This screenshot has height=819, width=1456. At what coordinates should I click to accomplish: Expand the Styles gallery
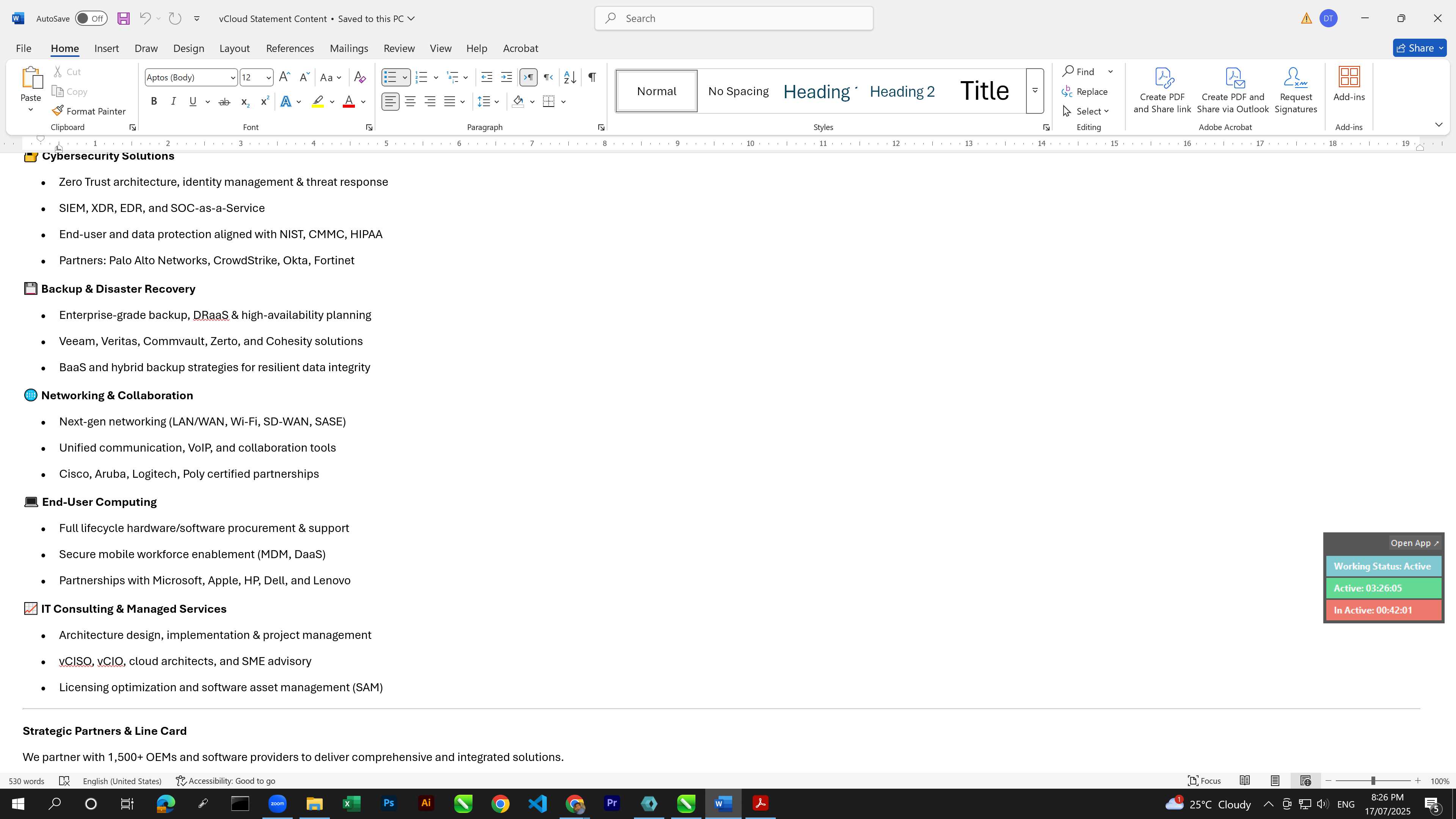pos(1035,91)
